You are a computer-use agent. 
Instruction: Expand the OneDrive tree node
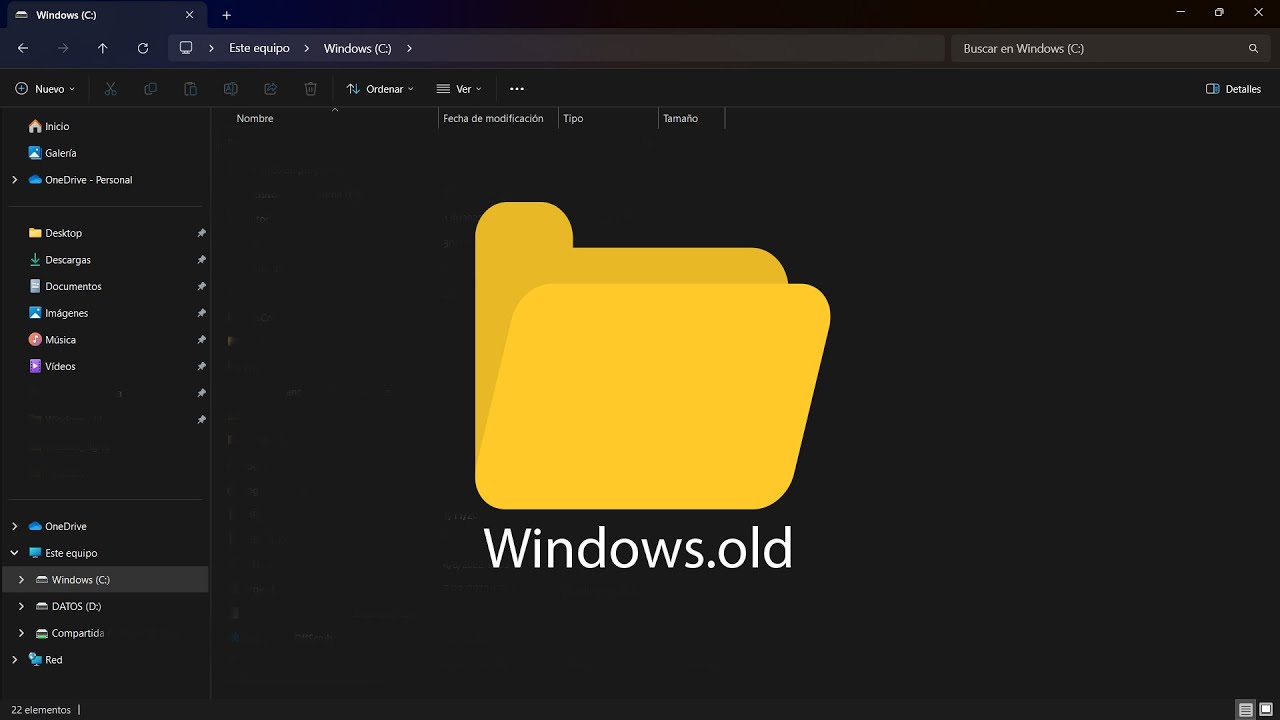pyautogui.click(x=14, y=526)
